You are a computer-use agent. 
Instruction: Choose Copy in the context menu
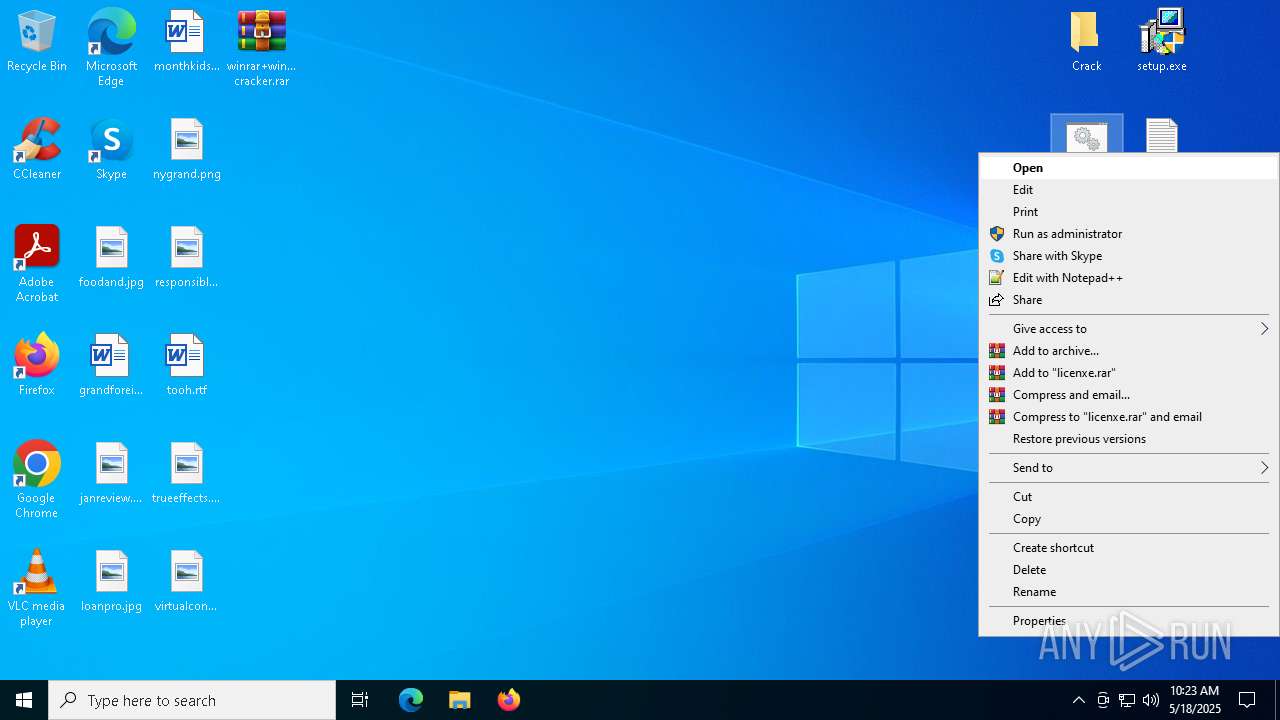tap(1129, 519)
